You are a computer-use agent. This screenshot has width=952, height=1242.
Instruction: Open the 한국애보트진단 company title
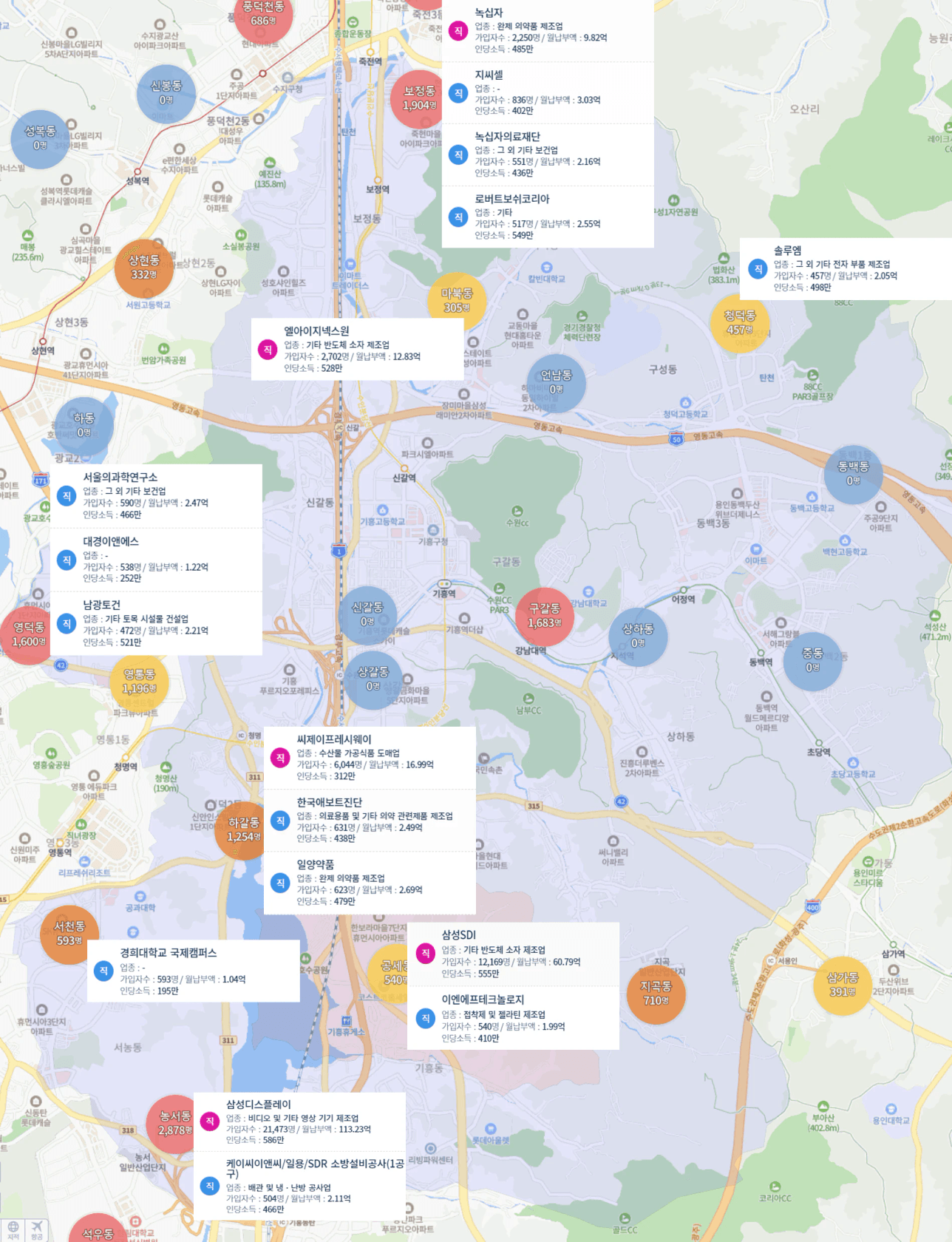pos(330,802)
